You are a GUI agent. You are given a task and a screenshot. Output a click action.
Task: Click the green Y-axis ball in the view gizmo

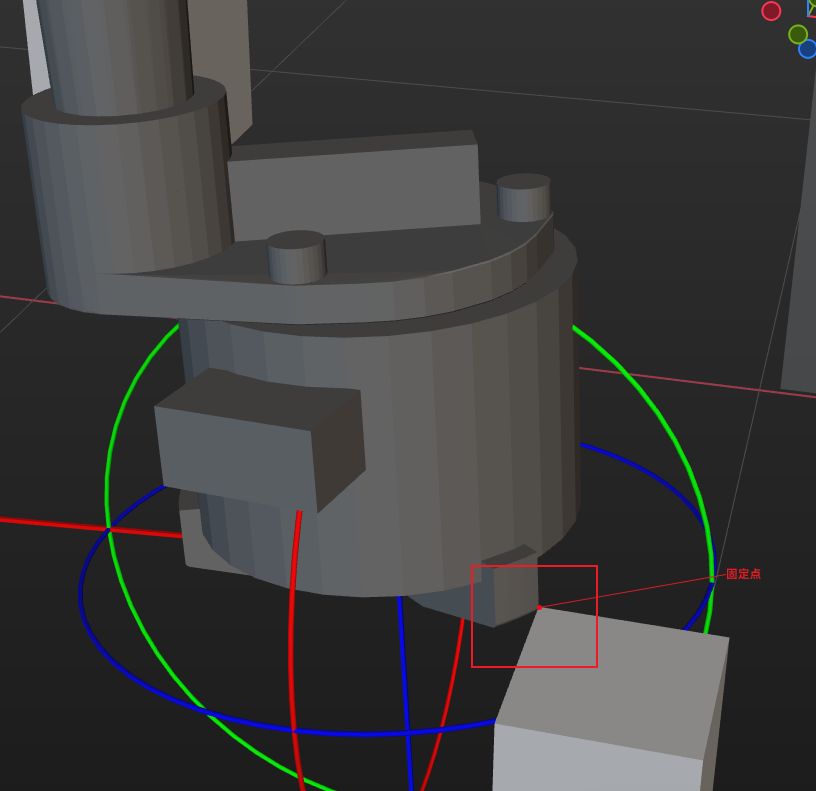click(x=798, y=35)
